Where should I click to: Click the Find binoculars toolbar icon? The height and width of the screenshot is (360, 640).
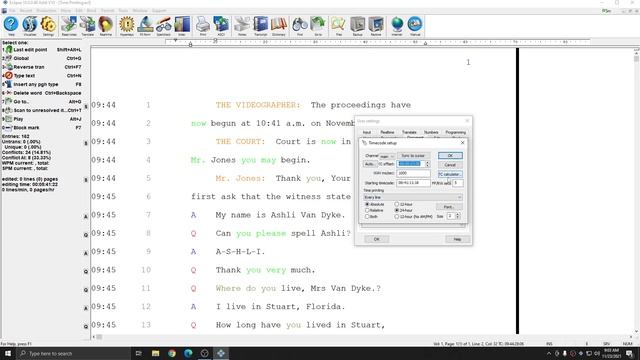[300, 25]
